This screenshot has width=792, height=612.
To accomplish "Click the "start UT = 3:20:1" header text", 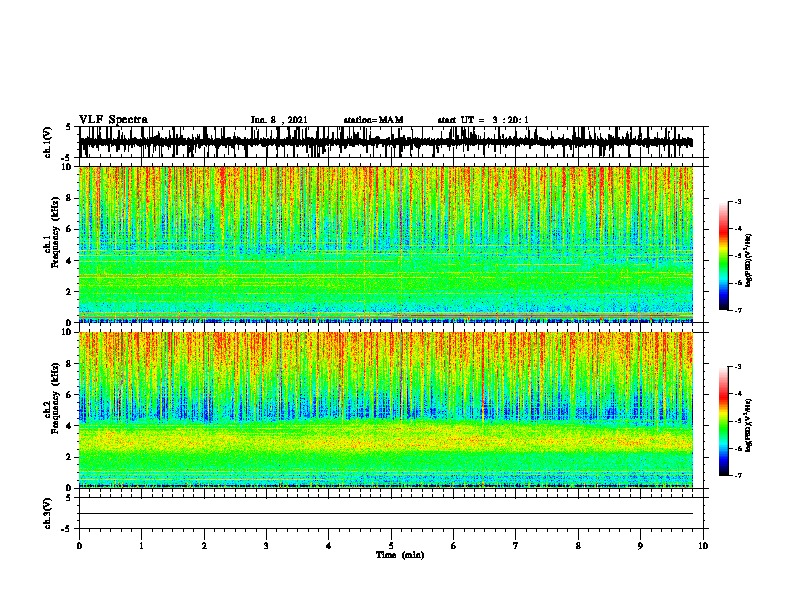I will (483, 120).
